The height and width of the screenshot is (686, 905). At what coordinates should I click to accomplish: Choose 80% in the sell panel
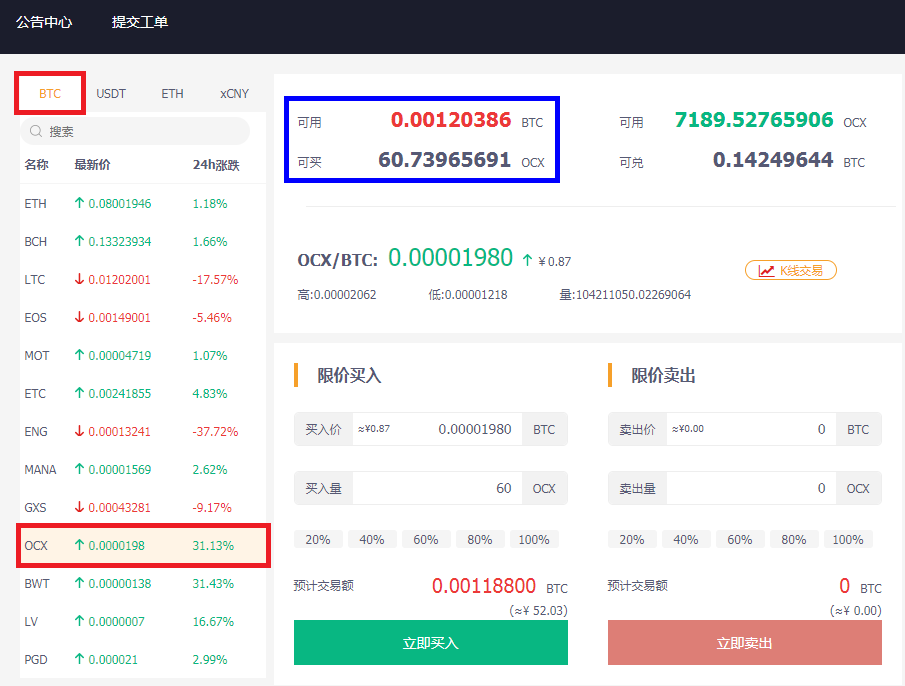pyautogui.click(x=794, y=539)
